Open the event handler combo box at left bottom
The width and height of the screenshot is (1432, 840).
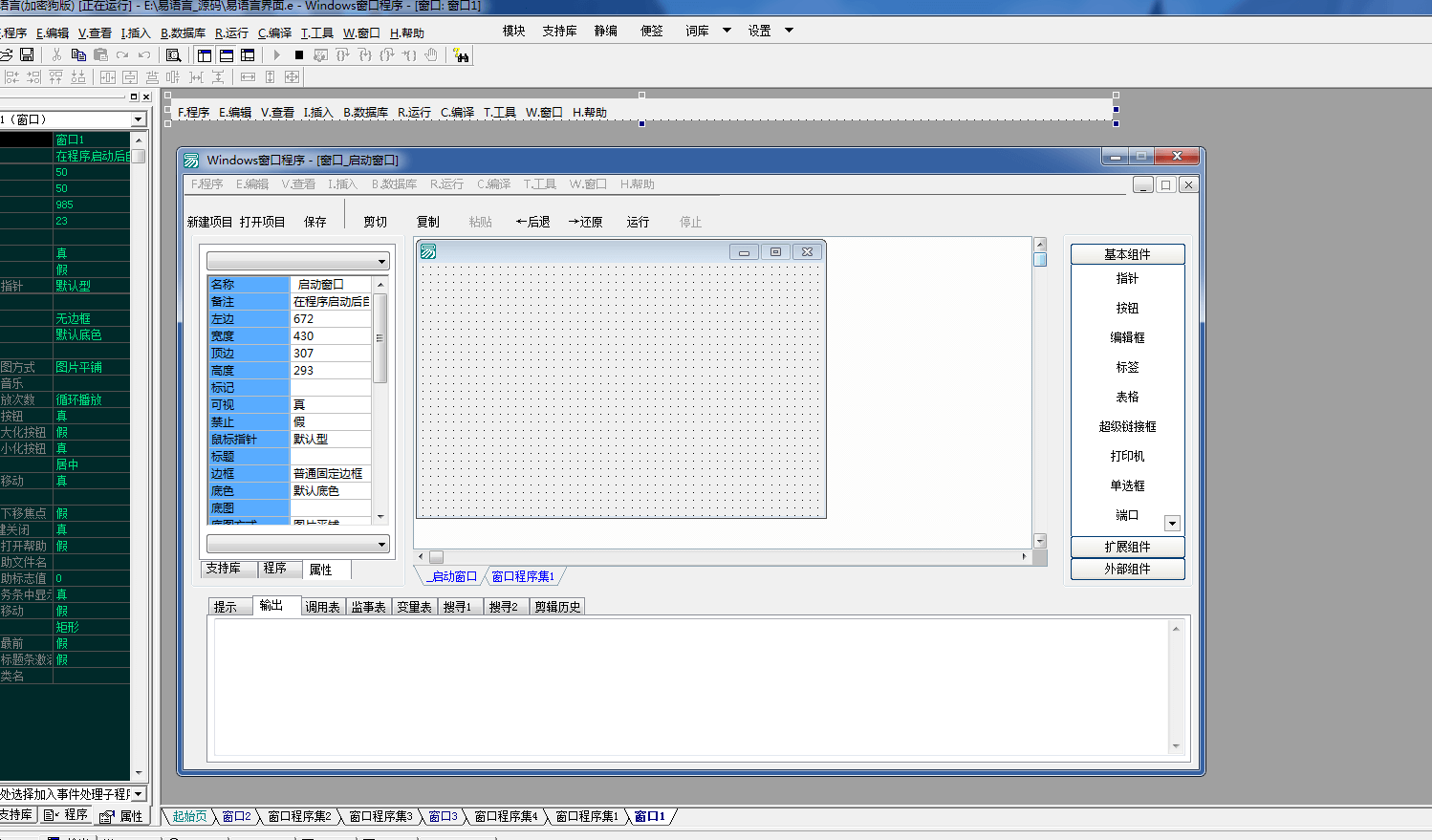pos(139,794)
